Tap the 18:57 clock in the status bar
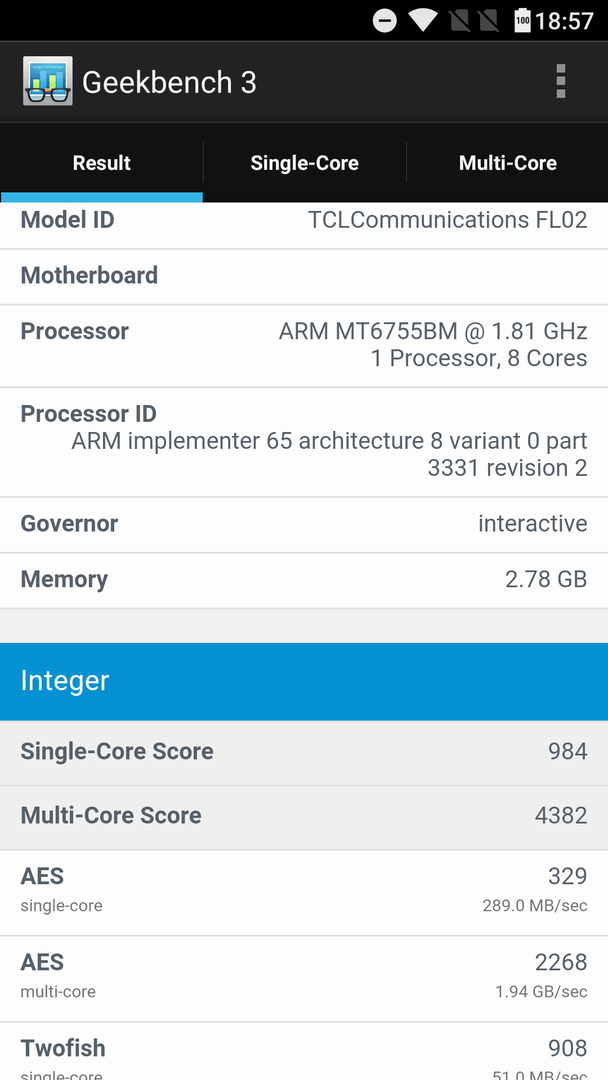Screen dimensions: 608x1080 point(564,21)
